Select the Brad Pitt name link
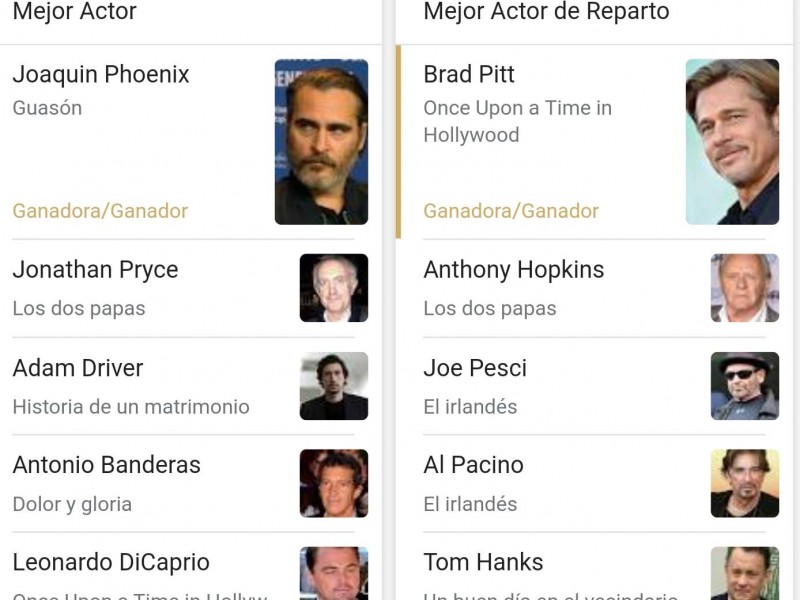The height and width of the screenshot is (600, 800). [469, 74]
